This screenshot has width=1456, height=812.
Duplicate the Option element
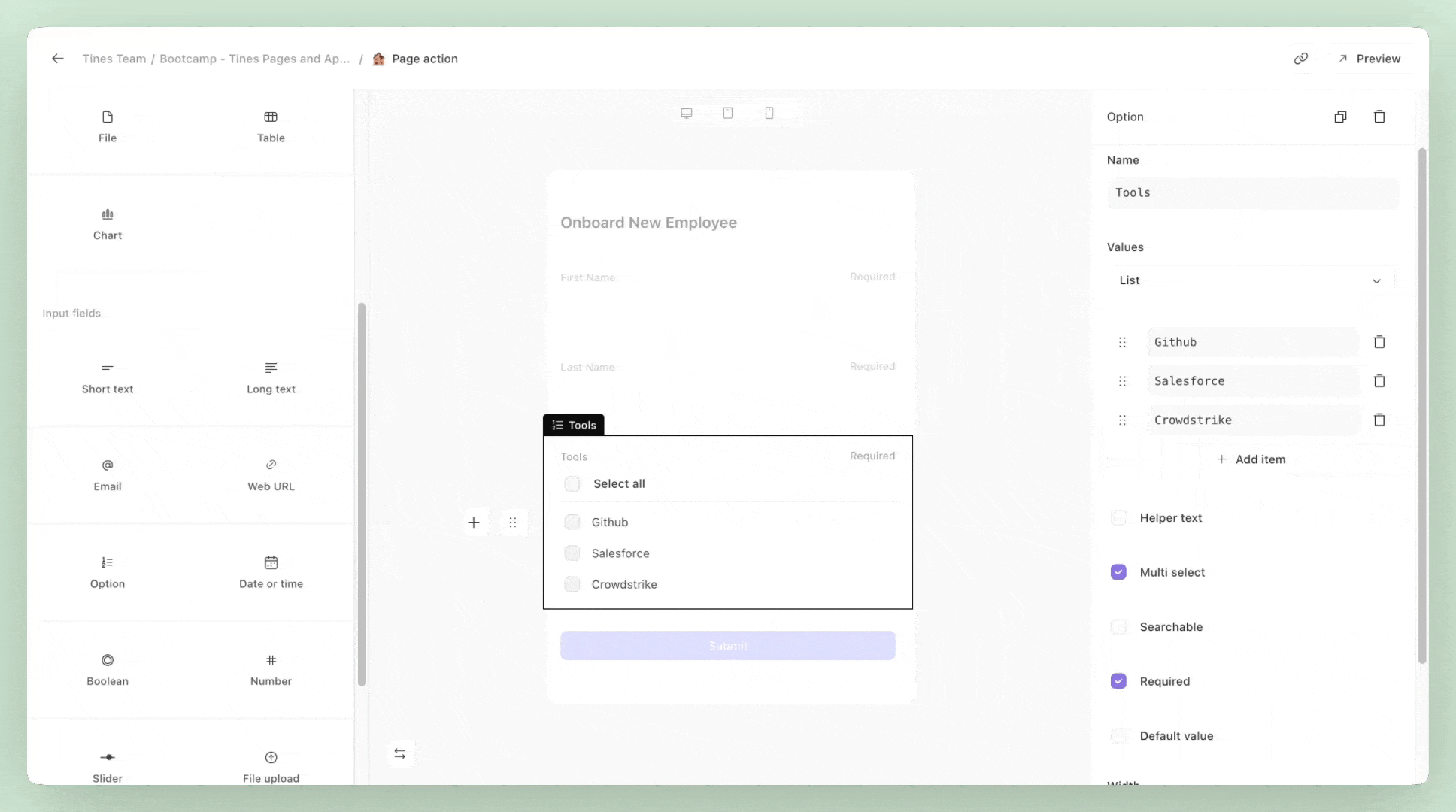[x=1340, y=117]
